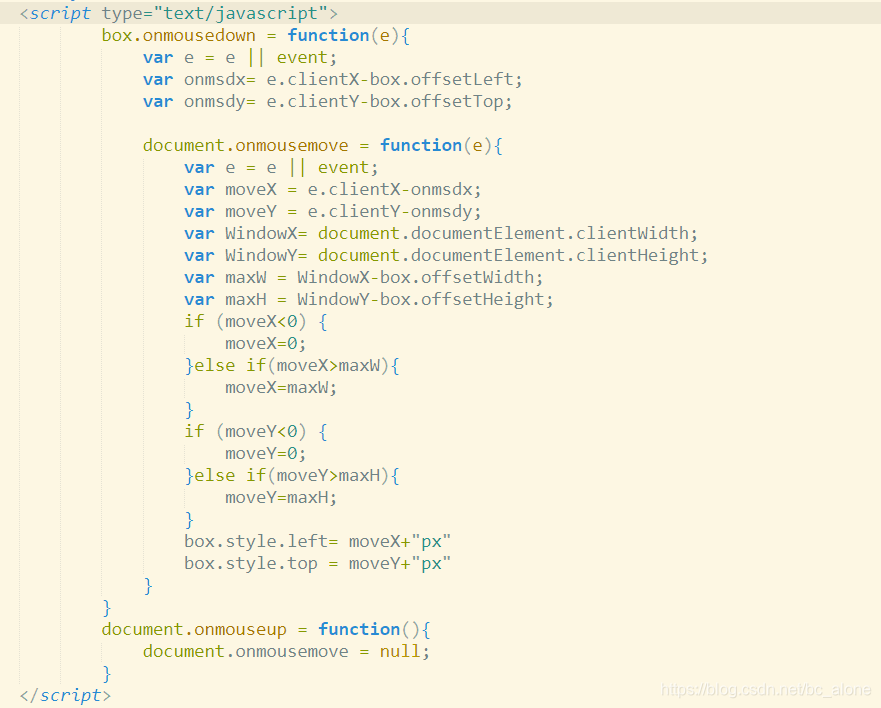Place cursor on the 'var WindowY=' clientHeight line

(x=446, y=255)
